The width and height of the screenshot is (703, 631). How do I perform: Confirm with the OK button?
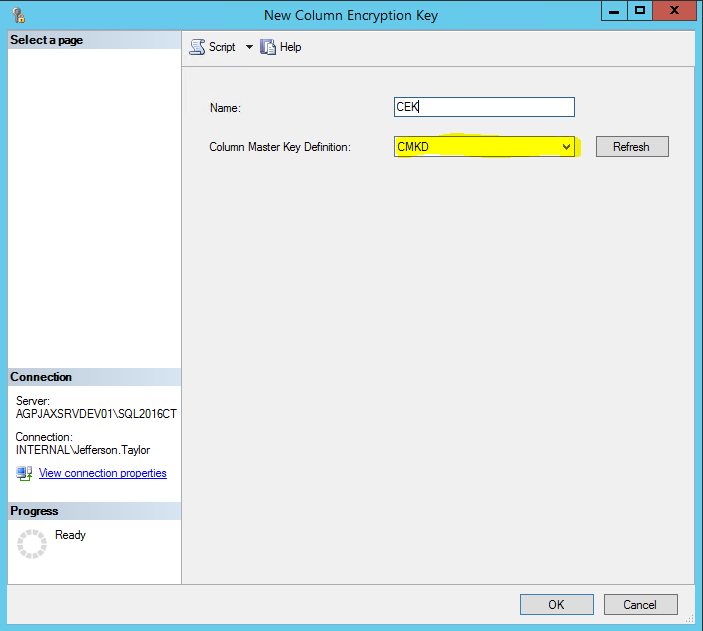(x=556, y=605)
